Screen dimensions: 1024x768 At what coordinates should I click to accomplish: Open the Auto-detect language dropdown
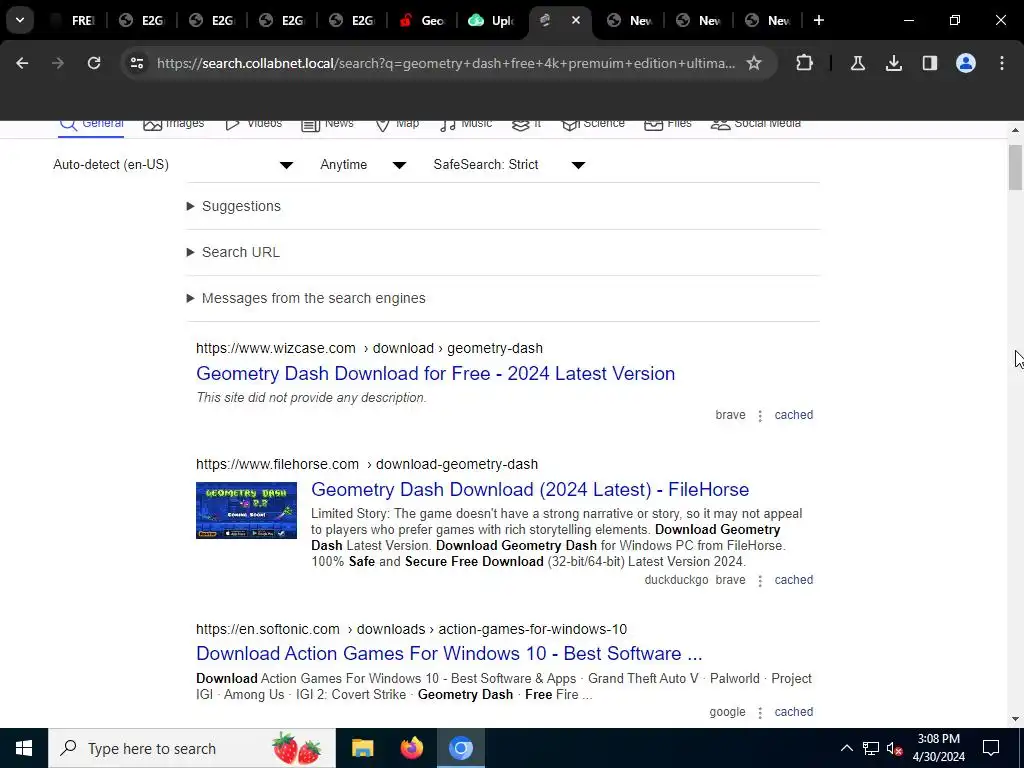pyautogui.click(x=173, y=165)
